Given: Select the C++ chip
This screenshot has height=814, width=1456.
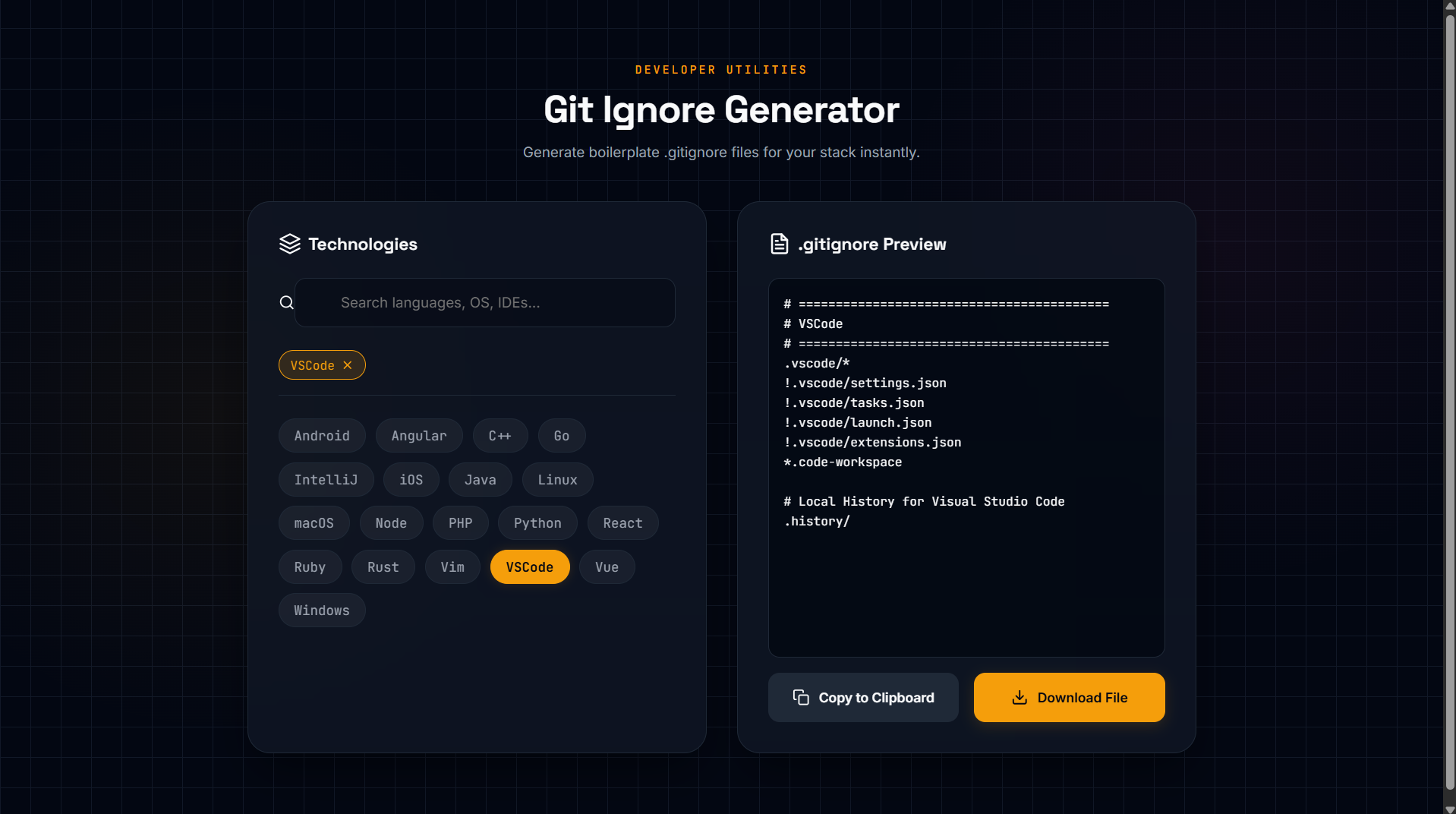Looking at the screenshot, I should pyautogui.click(x=500, y=436).
